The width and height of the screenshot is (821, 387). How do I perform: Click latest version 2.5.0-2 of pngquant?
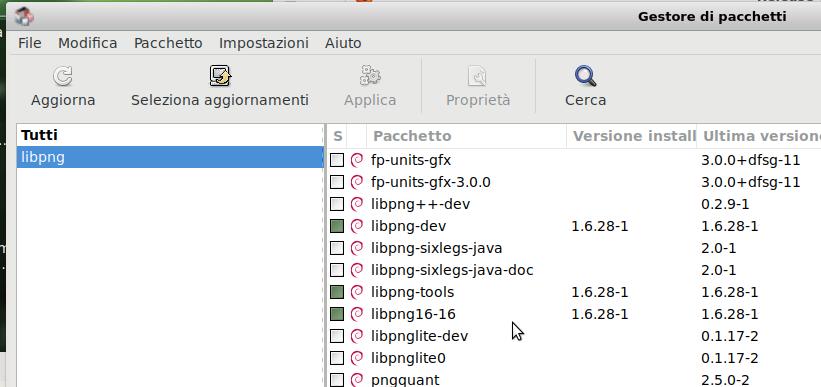(725, 380)
